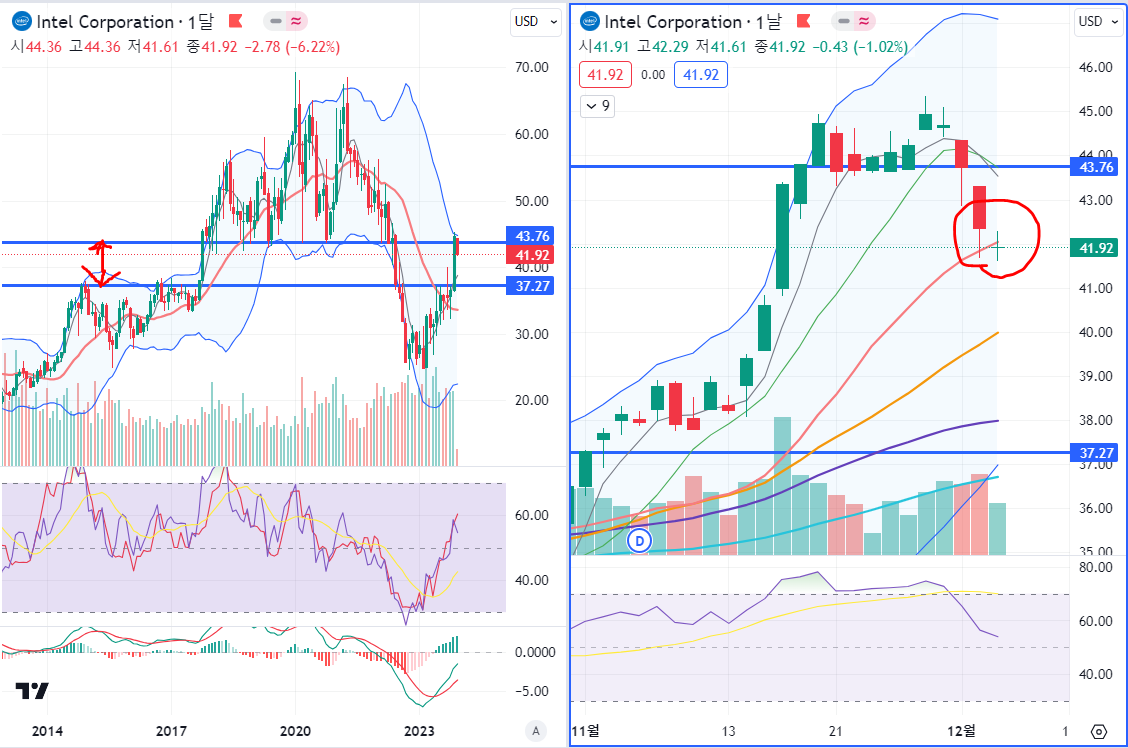Click the 43.76 price label on daily chart
The height and width of the screenshot is (748, 1128).
coord(1096,168)
